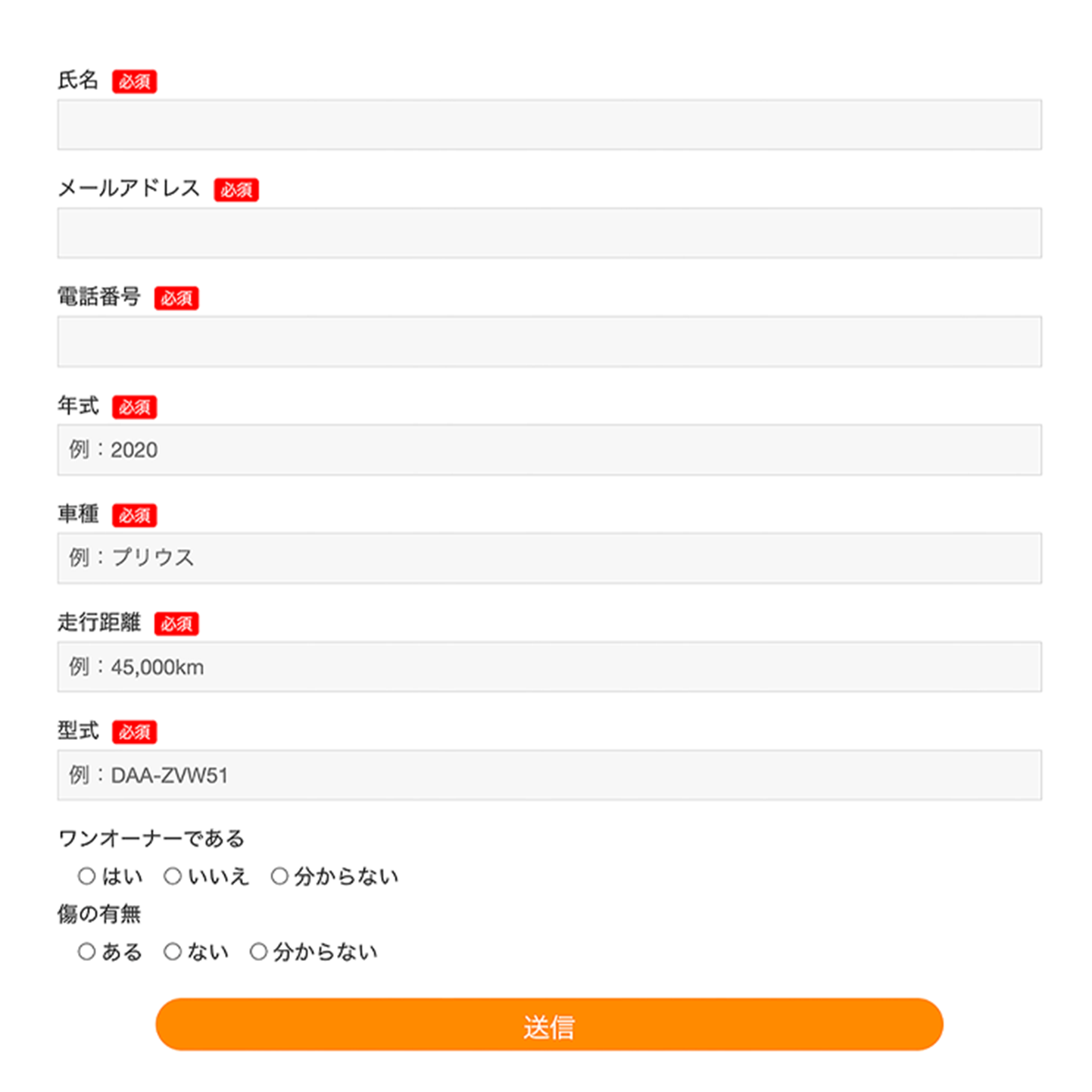
Task: Click the 必須 badge next to 氏名
Action: coord(133,80)
